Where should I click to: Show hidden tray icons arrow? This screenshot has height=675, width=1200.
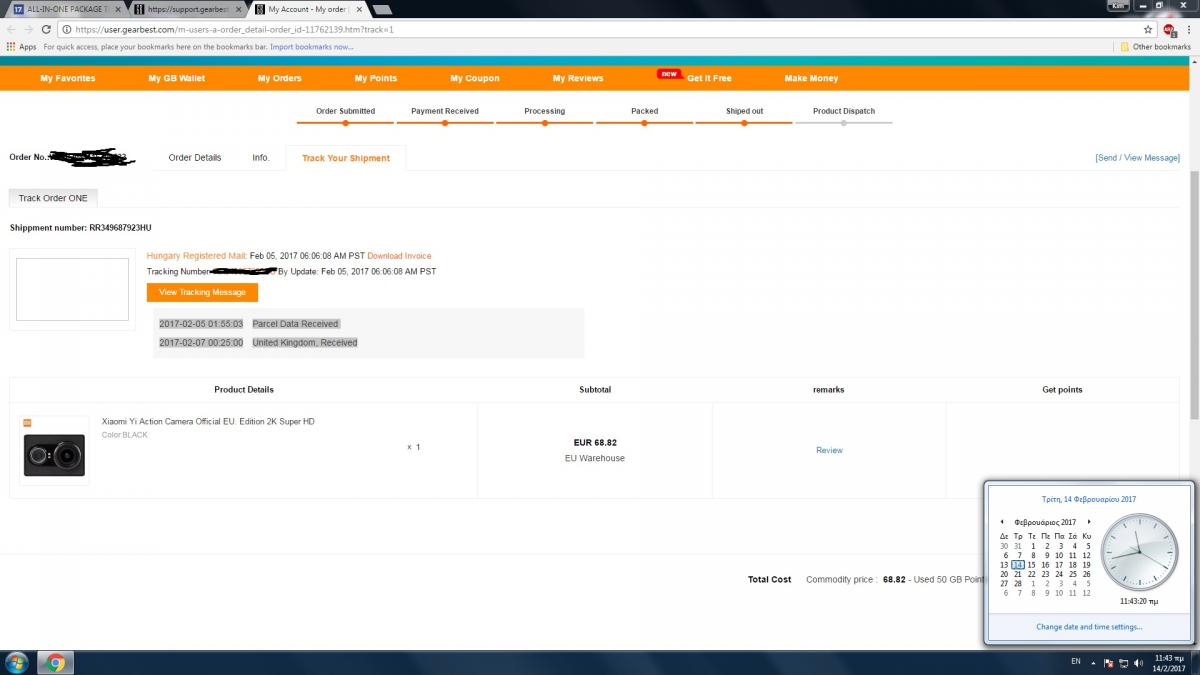tap(1093, 662)
